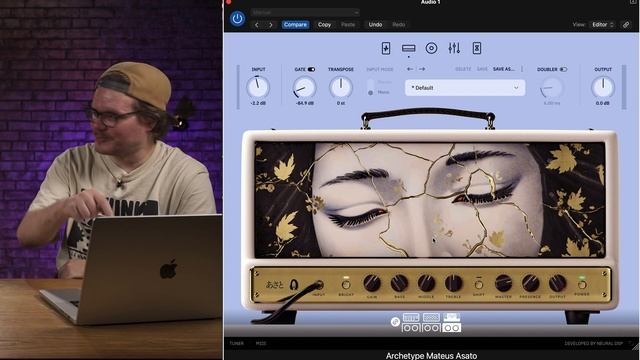Toggle the DOUBLER switch

[x=563, y=69]
